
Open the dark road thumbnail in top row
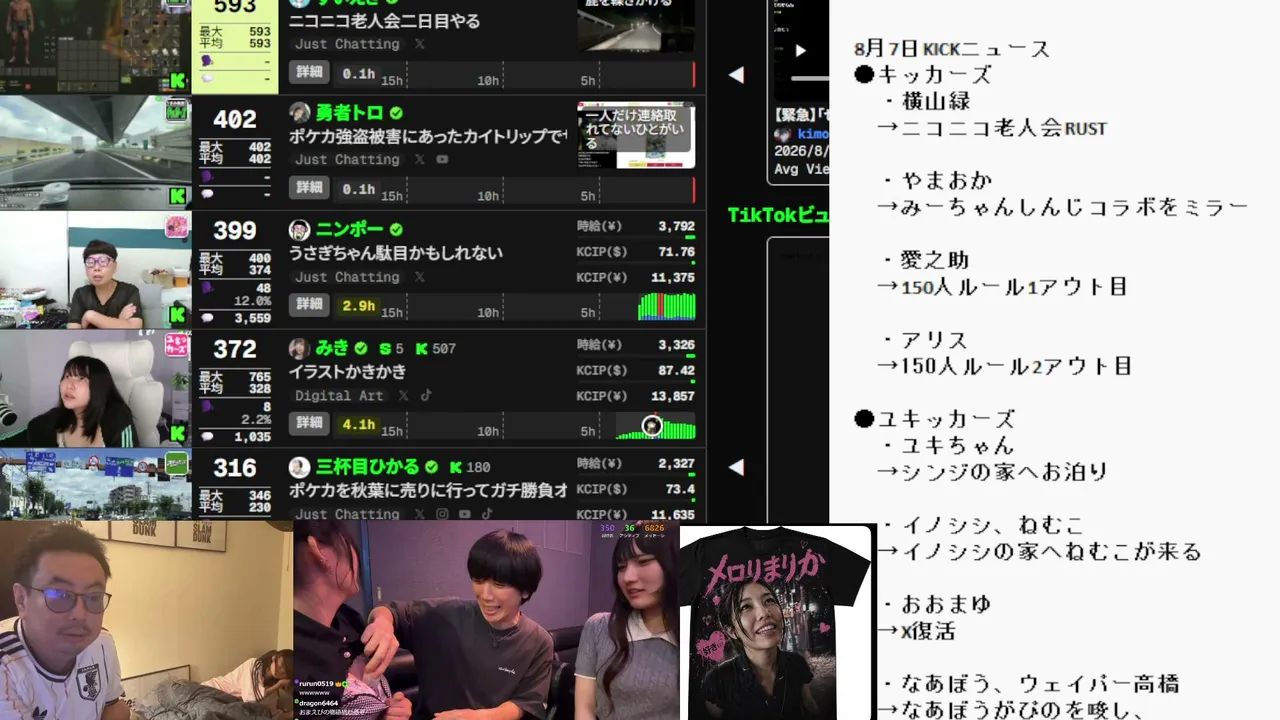[x=636, y=25]
